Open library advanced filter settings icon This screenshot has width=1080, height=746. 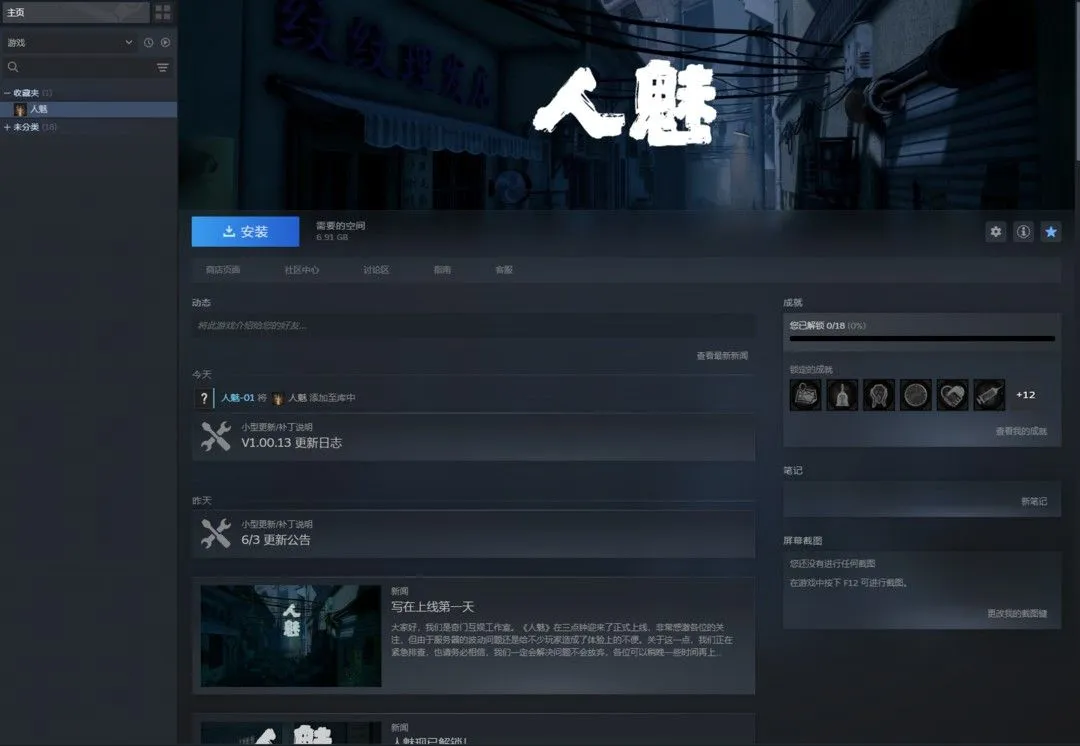click(163, 67)
